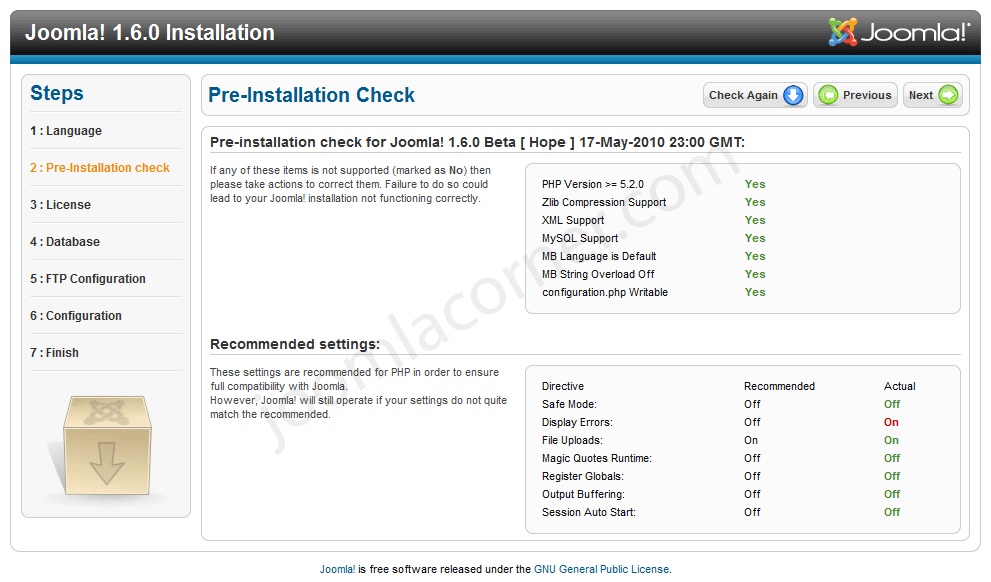The image size is (991, 582).
Task: Click the Yes value for MB Language is Default
Action: click(755, 257)
